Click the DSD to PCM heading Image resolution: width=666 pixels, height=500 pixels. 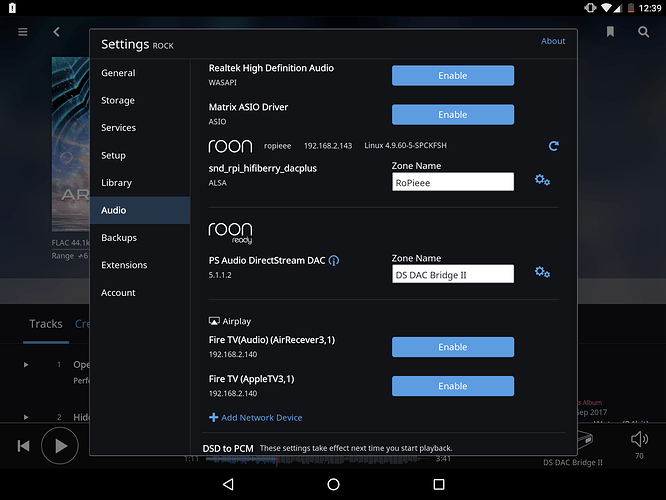tap(228, 449)
